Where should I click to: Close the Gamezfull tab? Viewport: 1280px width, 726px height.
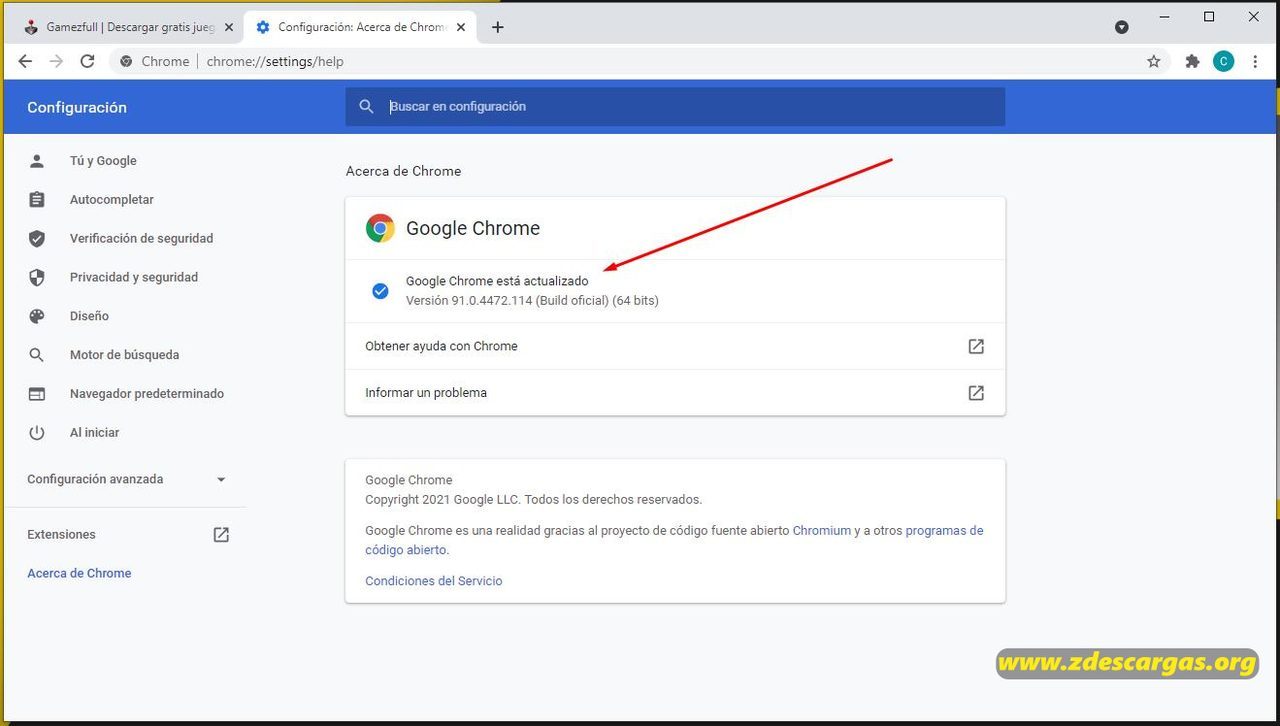coord(228,27)
